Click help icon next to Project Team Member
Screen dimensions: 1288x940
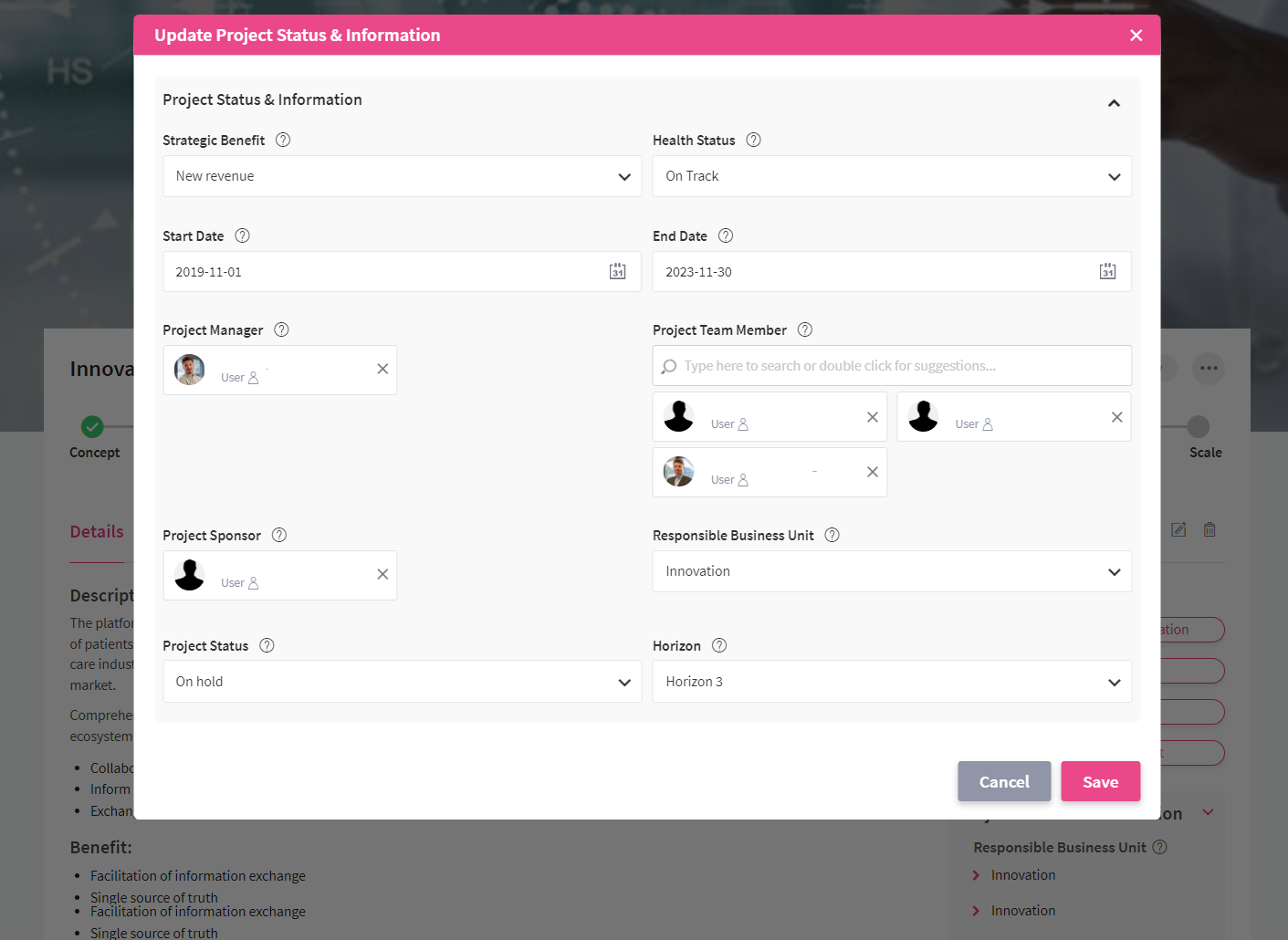tap(804, 330)
